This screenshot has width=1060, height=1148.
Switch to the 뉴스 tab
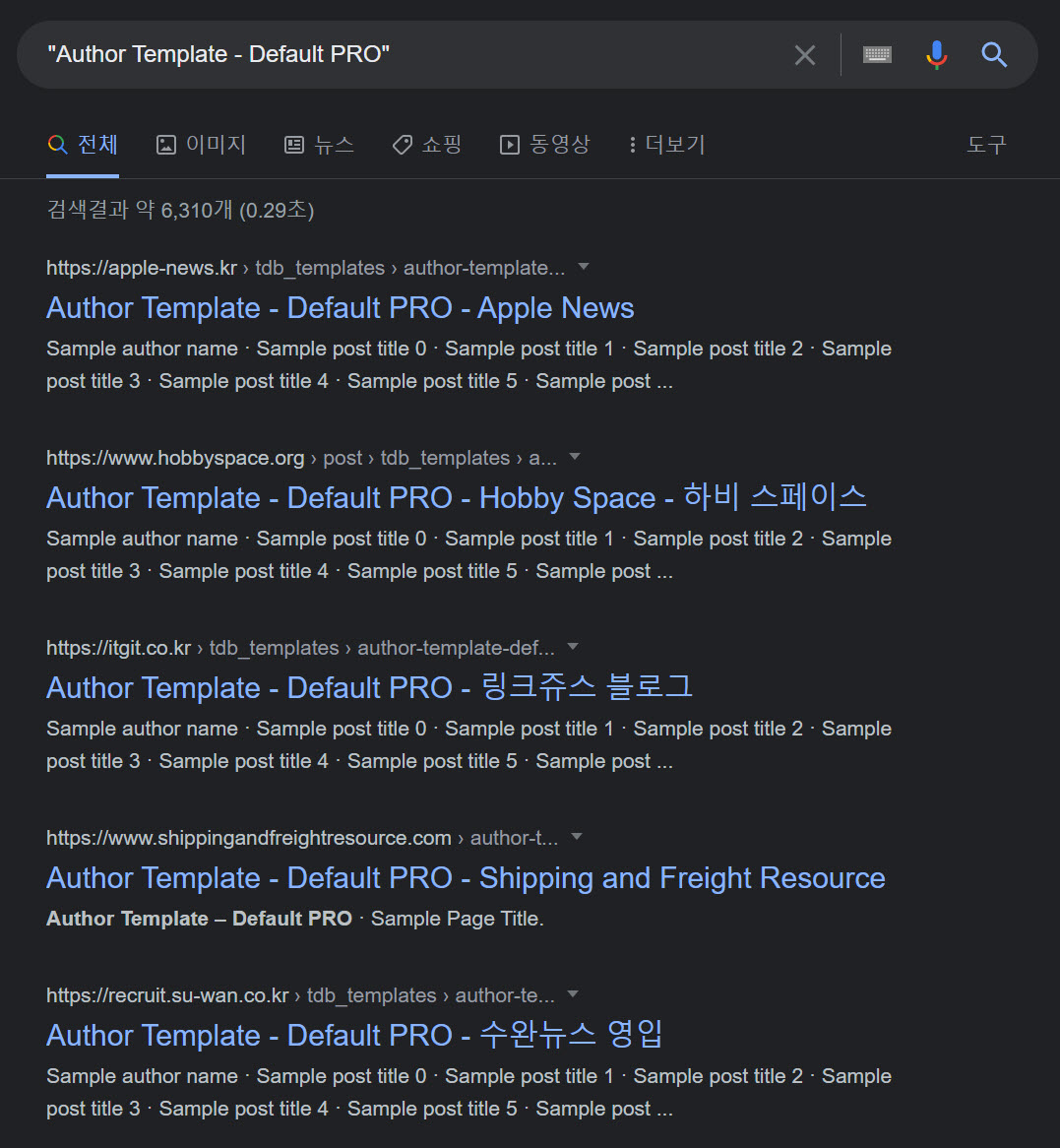pos(319,144)
